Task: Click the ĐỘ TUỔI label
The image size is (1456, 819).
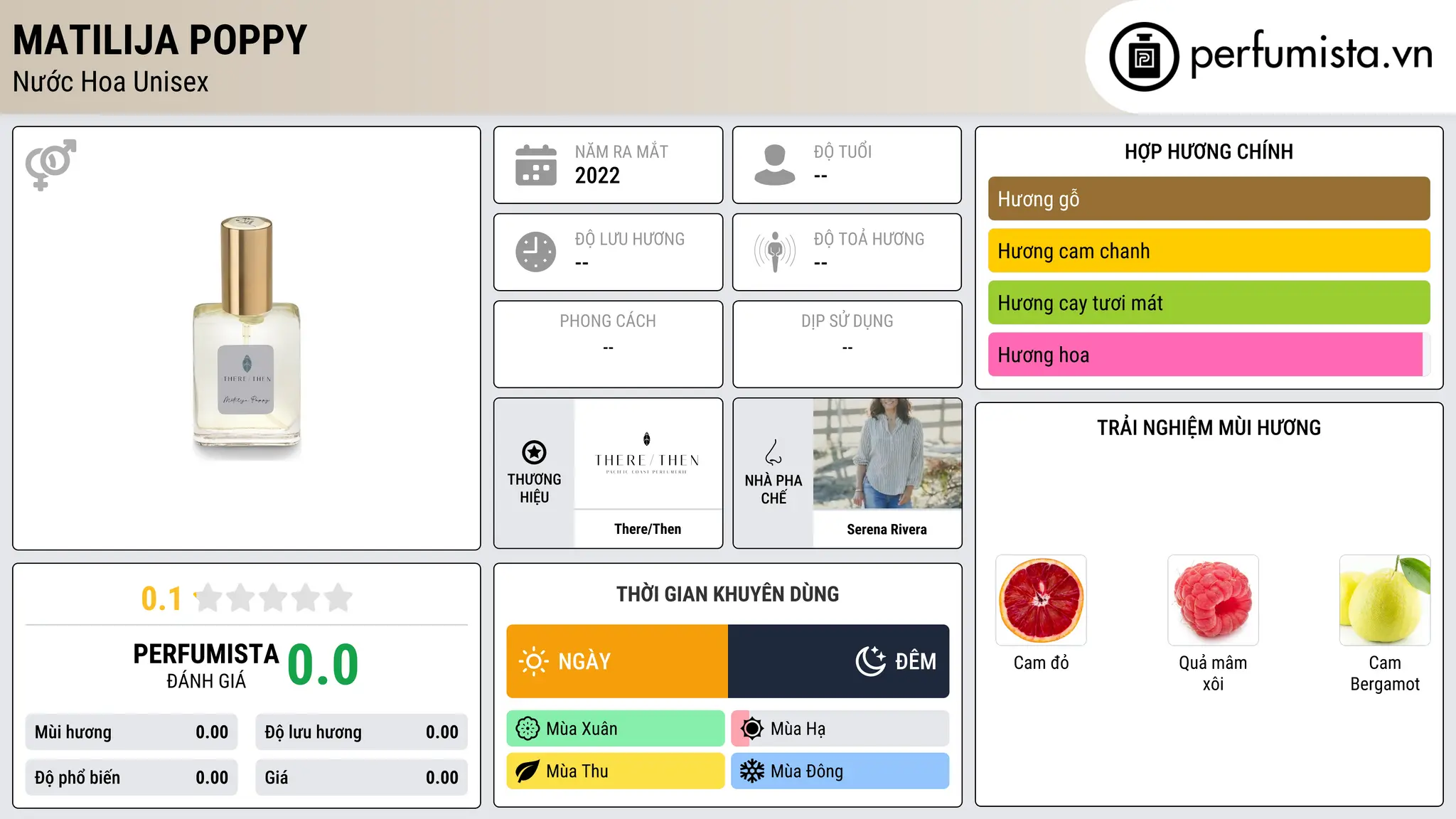Action: [x=842, y=151]
